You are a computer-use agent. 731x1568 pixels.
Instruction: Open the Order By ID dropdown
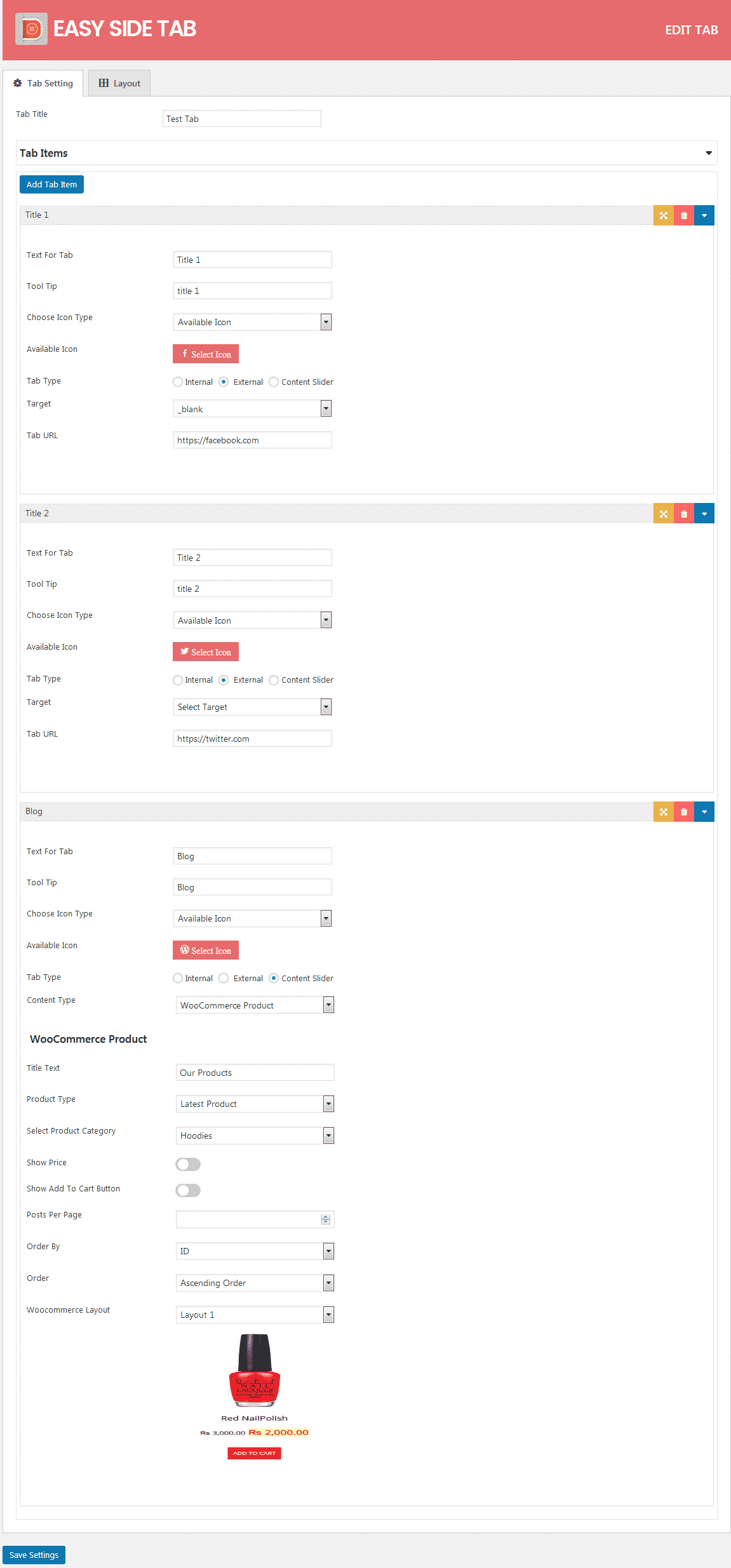point(255,1251)
